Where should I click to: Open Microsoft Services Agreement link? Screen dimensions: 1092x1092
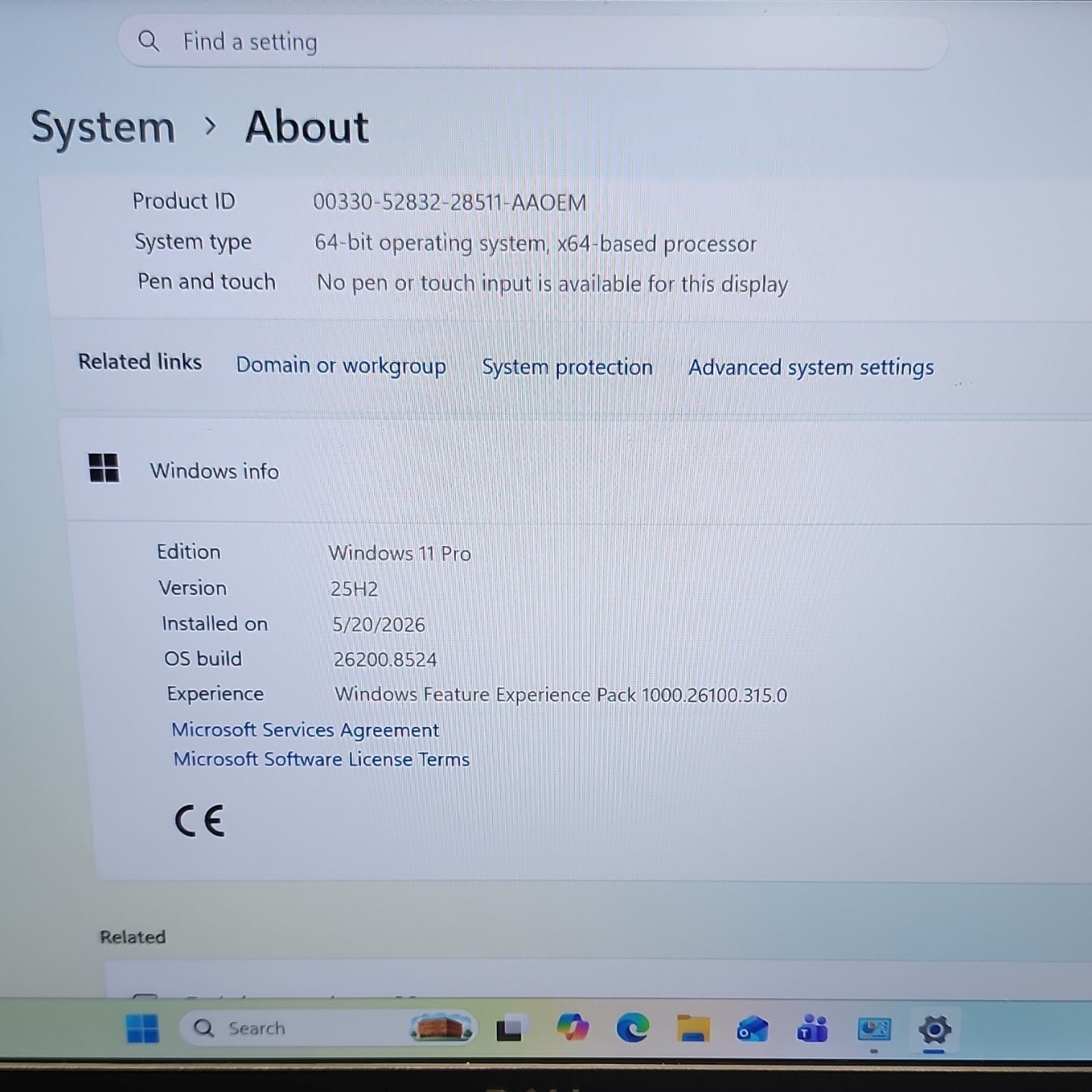pyautogui.click(x=305, y=730)
